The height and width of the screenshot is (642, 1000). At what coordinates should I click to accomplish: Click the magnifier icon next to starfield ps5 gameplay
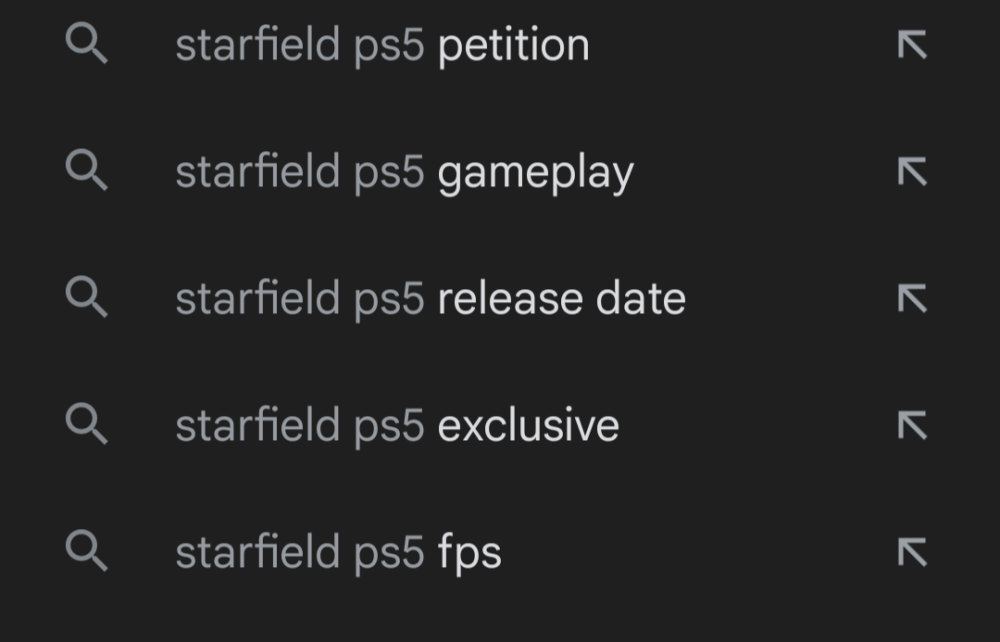pos(88,169)
